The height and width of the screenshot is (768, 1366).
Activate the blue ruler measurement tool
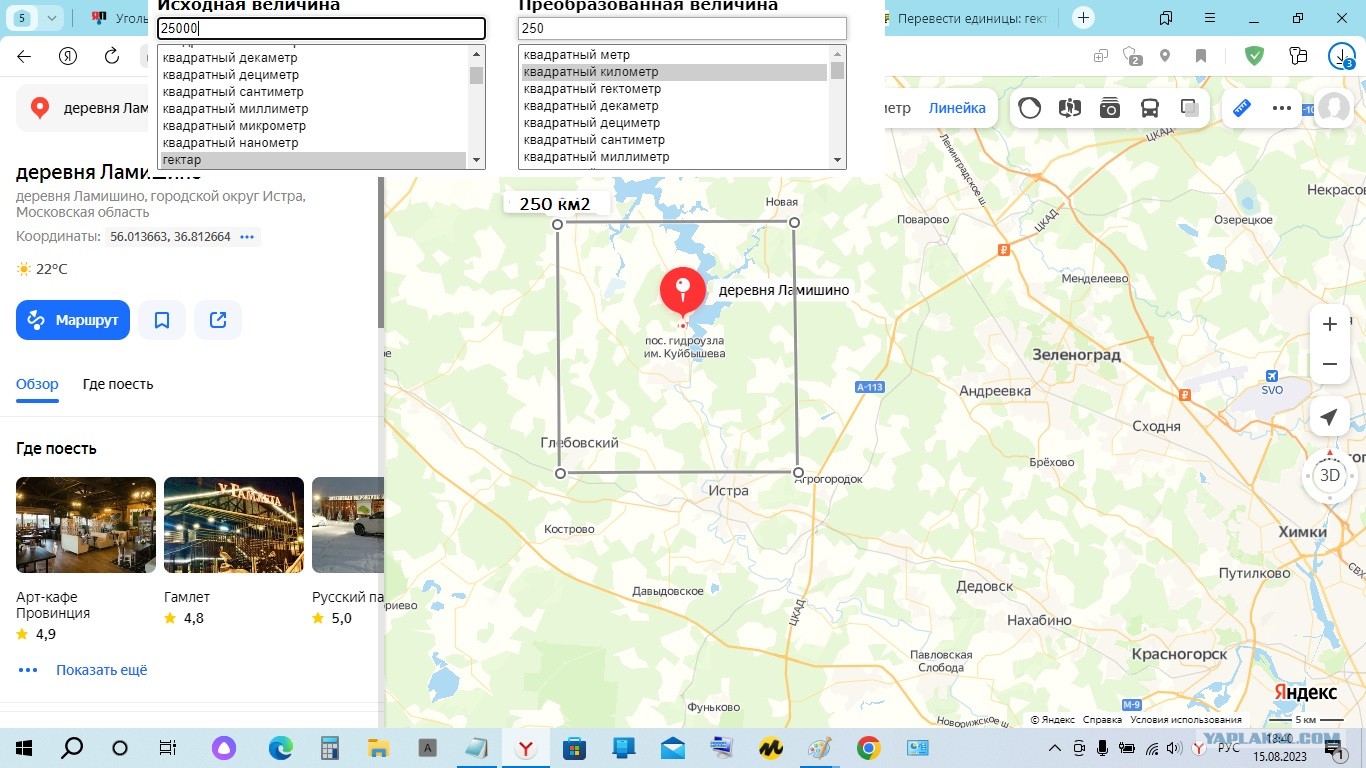(1242, 108)
